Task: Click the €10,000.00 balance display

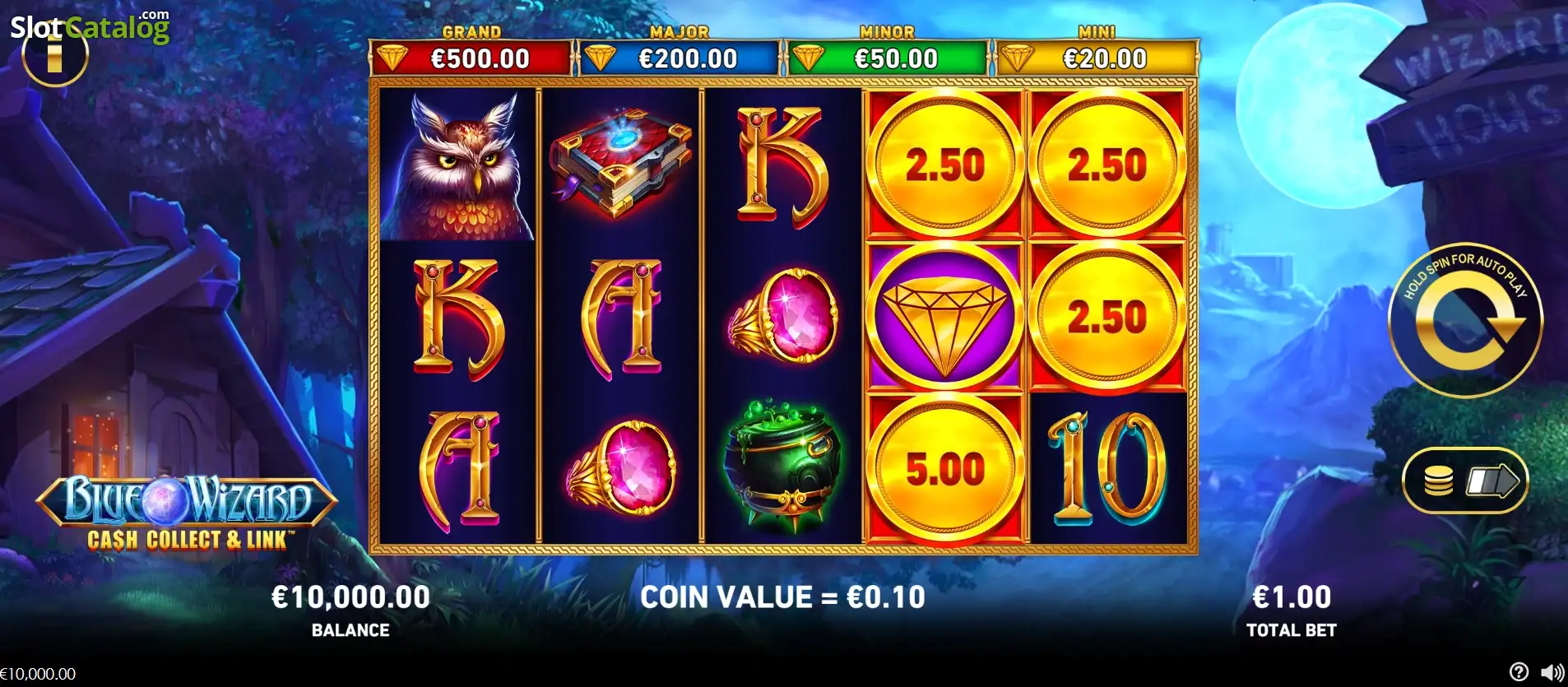Action: coord(350,597)
